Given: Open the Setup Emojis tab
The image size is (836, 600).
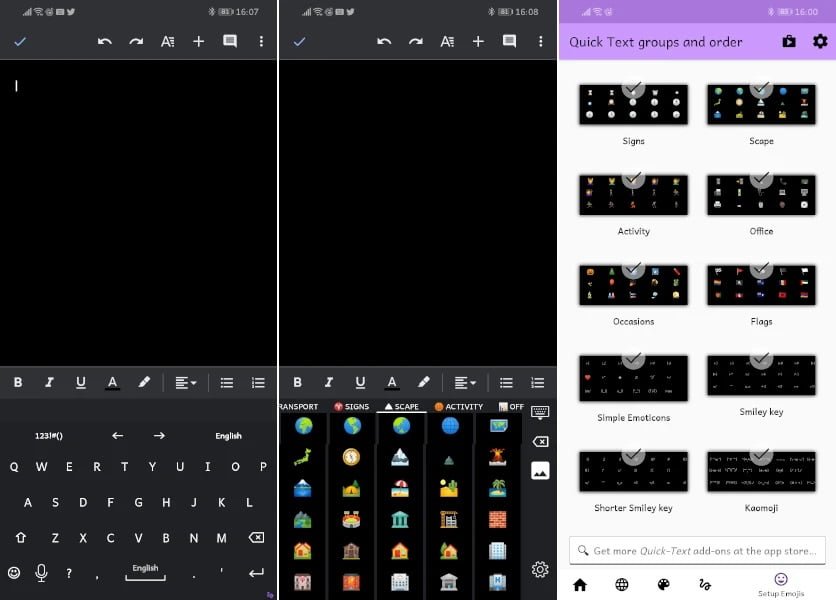Looking at the screenshot, I should (781, 585).
